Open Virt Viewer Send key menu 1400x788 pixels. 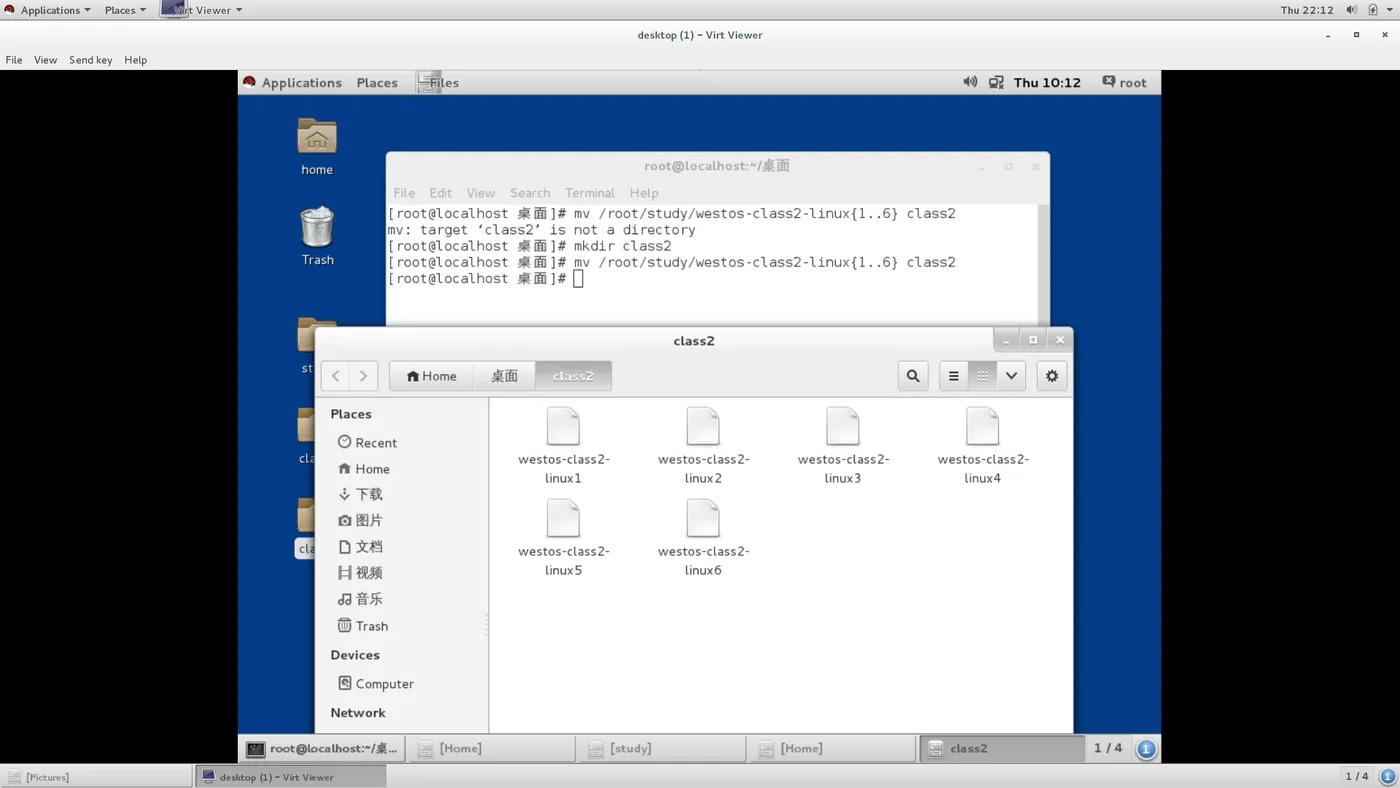(x=90, y=60)
